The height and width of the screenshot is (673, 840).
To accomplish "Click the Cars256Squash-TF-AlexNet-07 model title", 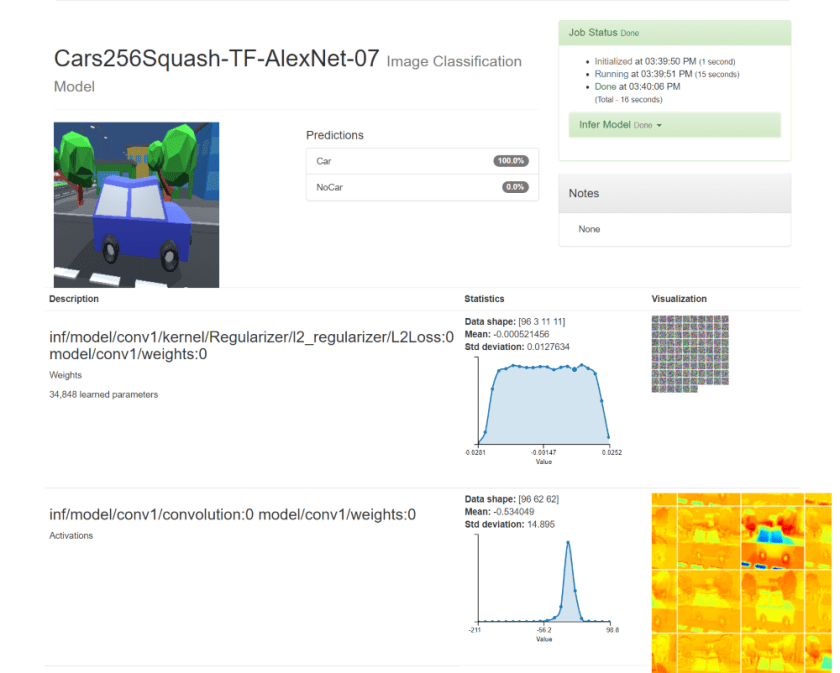I will 216,59.
